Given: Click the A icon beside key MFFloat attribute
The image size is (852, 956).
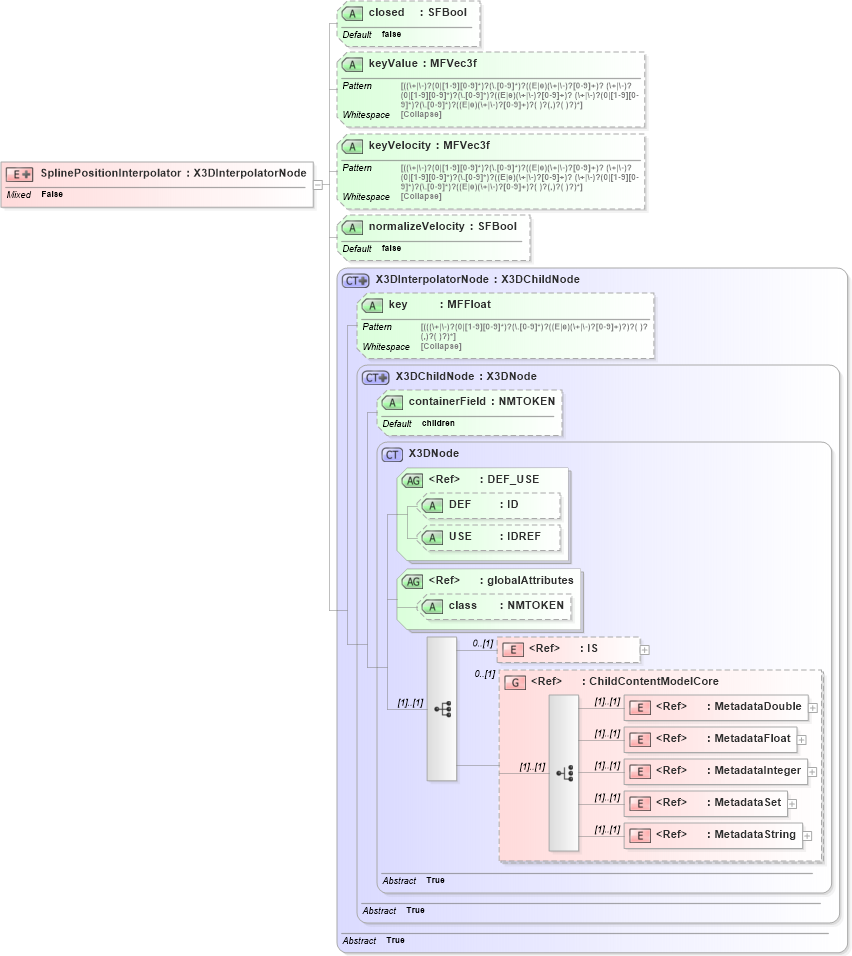Looking at the screenshot, I should point(372,305).
